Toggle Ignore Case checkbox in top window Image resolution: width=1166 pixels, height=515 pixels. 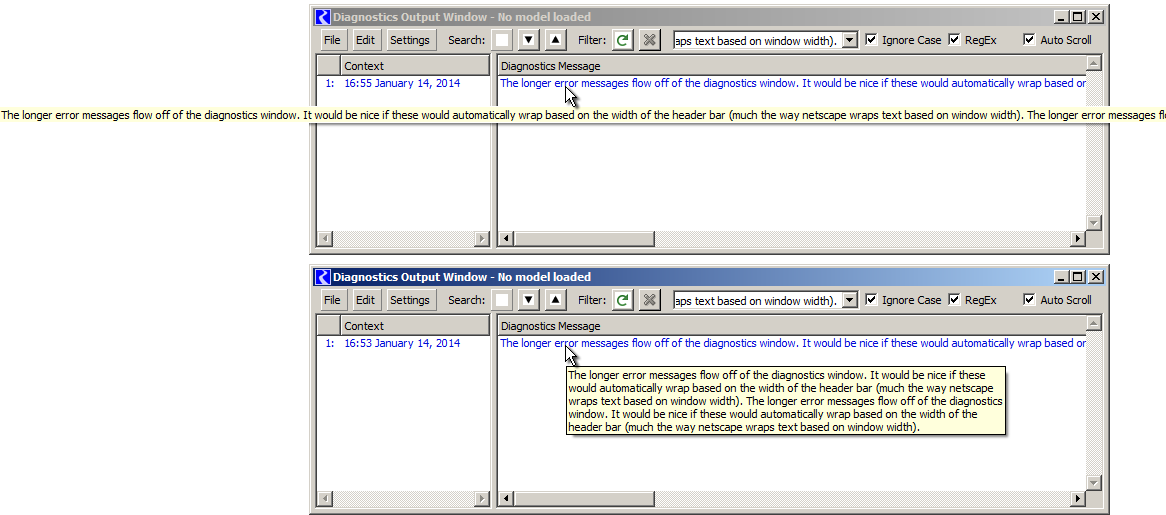click(872, 40)
